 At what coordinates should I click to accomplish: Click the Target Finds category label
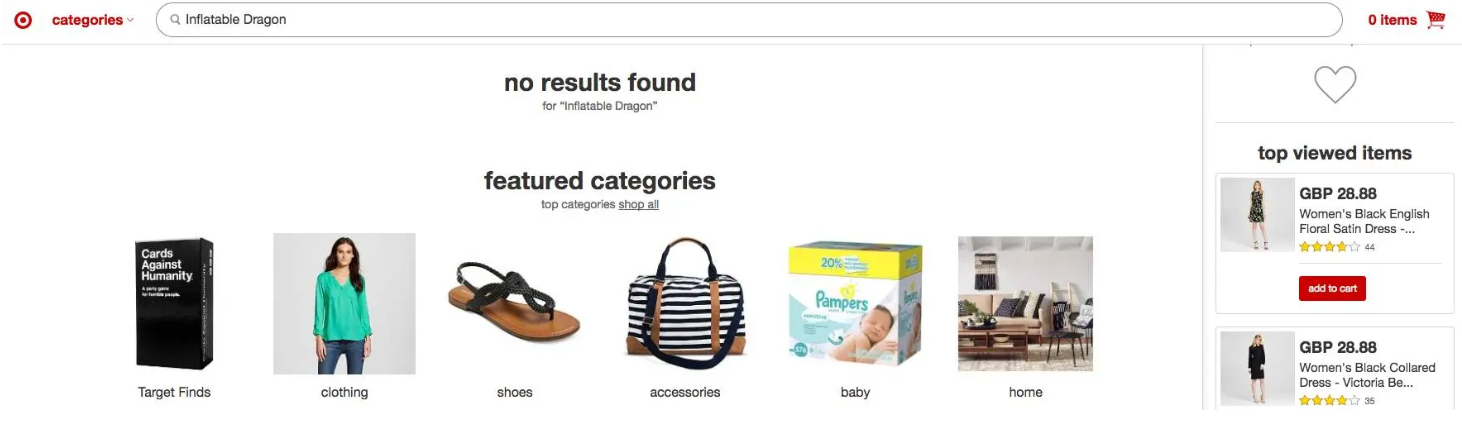[x=175, y=392]
